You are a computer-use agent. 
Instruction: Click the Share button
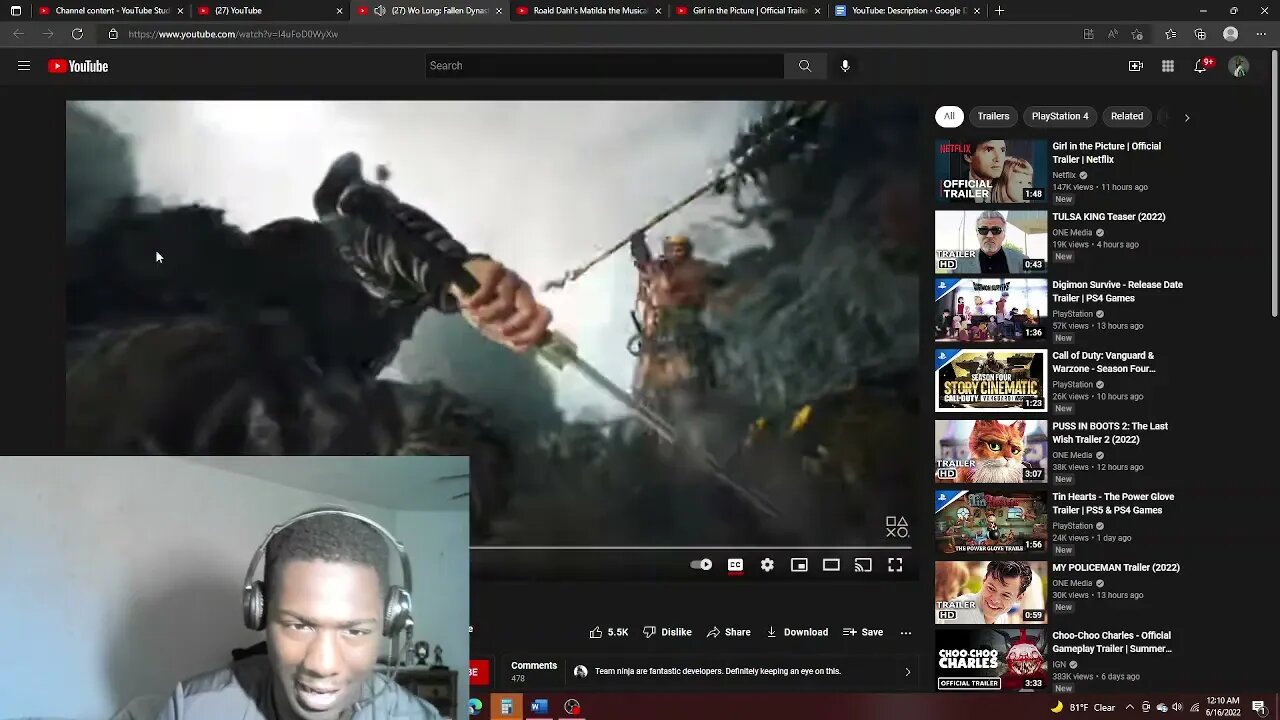pos(728,632)
